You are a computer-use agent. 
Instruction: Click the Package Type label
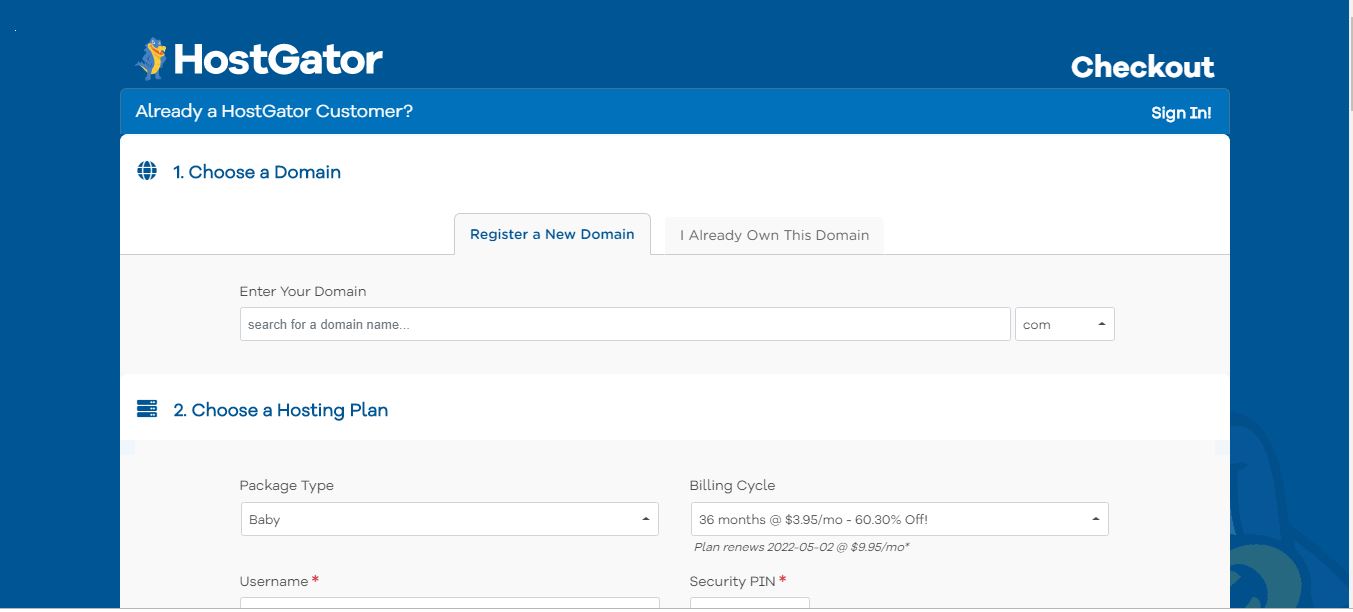pyautogui.click(x=287, y=485)
